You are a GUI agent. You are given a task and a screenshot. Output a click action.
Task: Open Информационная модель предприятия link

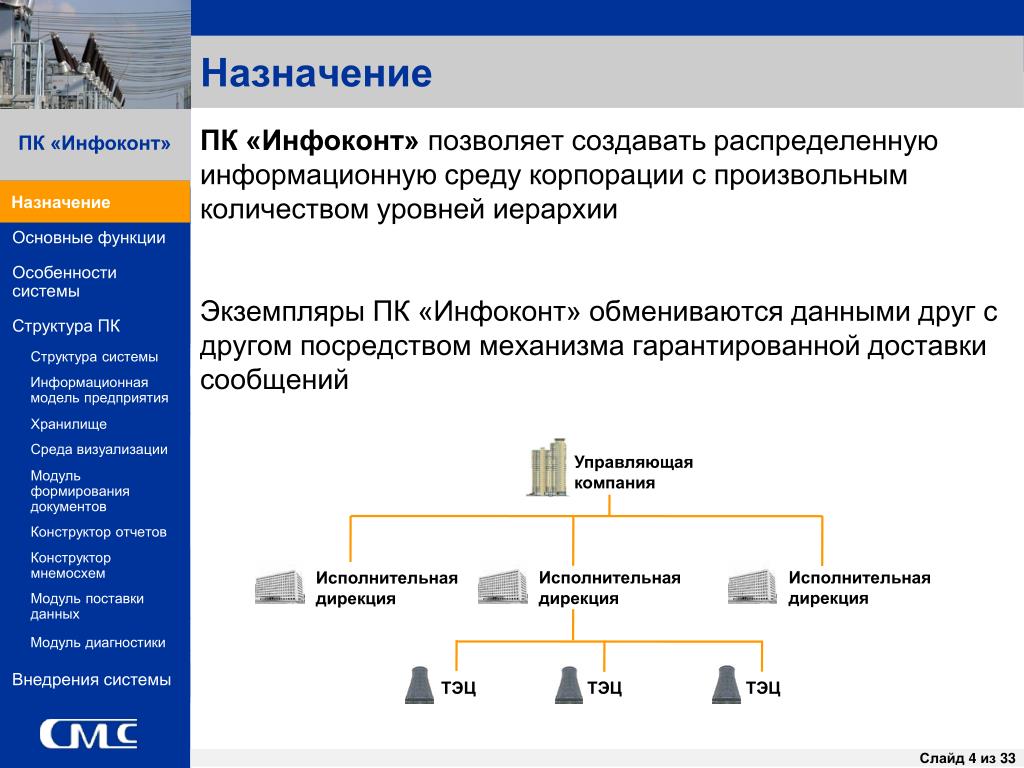click(x=99, y=390)
